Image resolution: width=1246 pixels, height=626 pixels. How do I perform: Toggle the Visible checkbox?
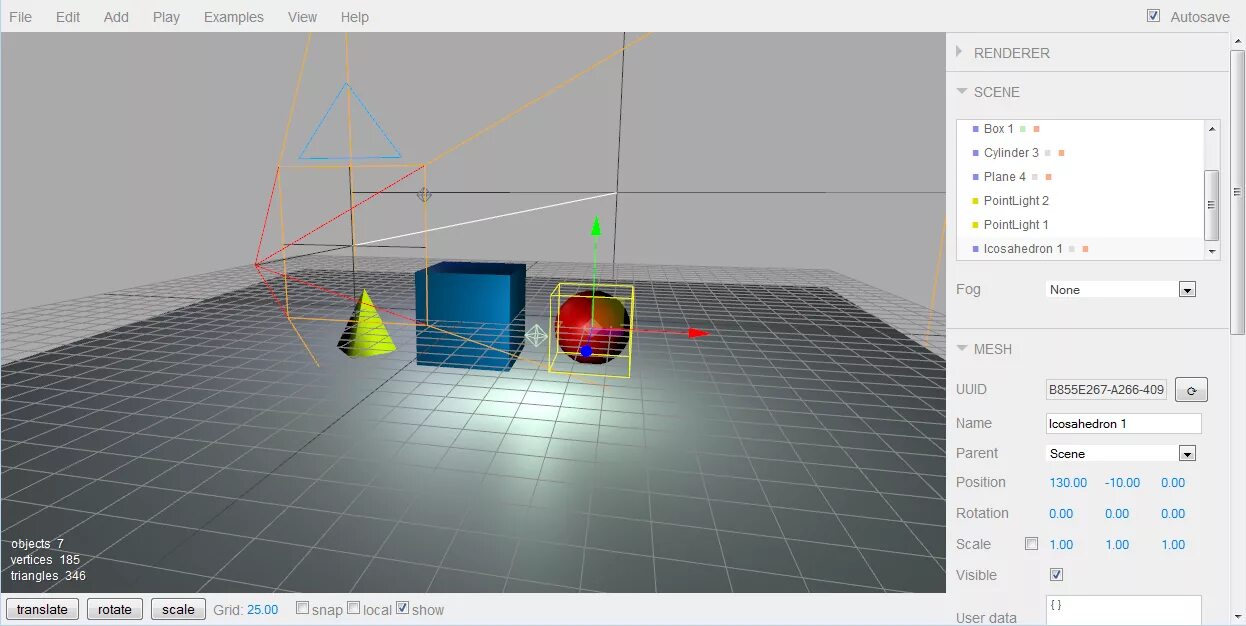click(x=1056, y=575)
